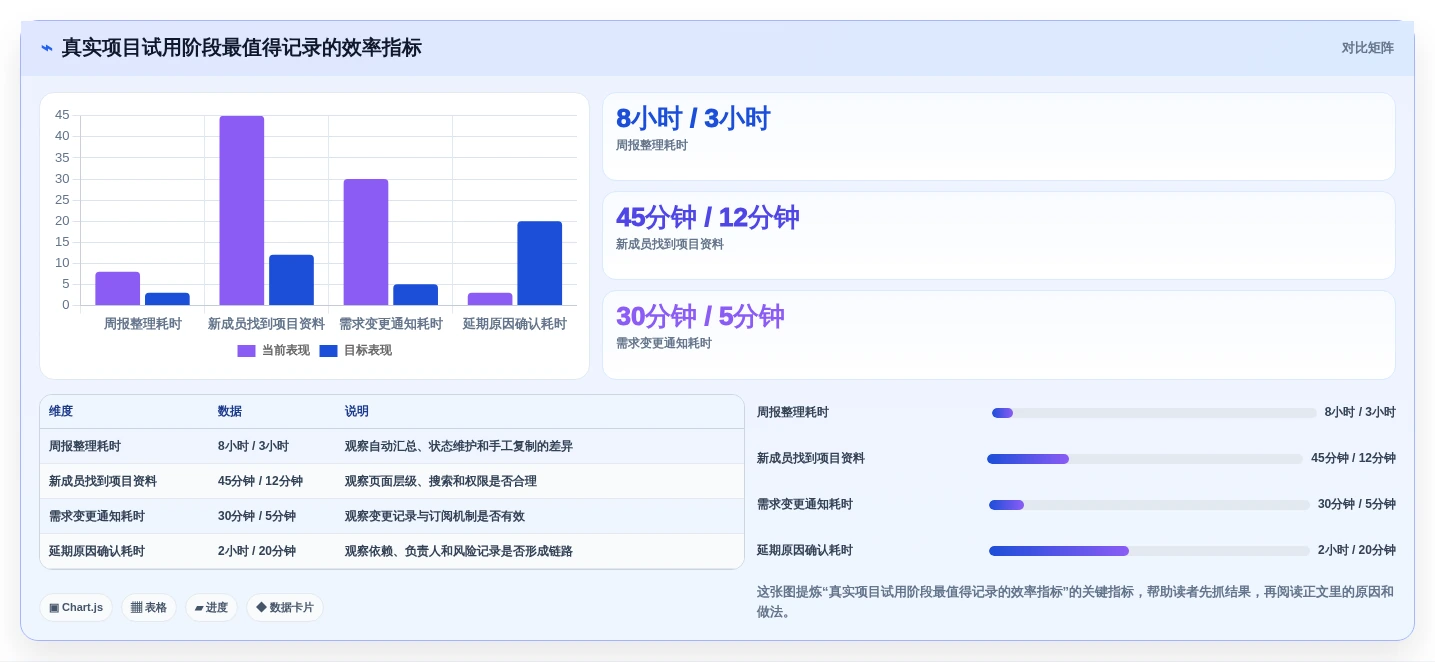
Task: Click the purple 周报整理耗时 chart bar
Action: coord(118,289)
